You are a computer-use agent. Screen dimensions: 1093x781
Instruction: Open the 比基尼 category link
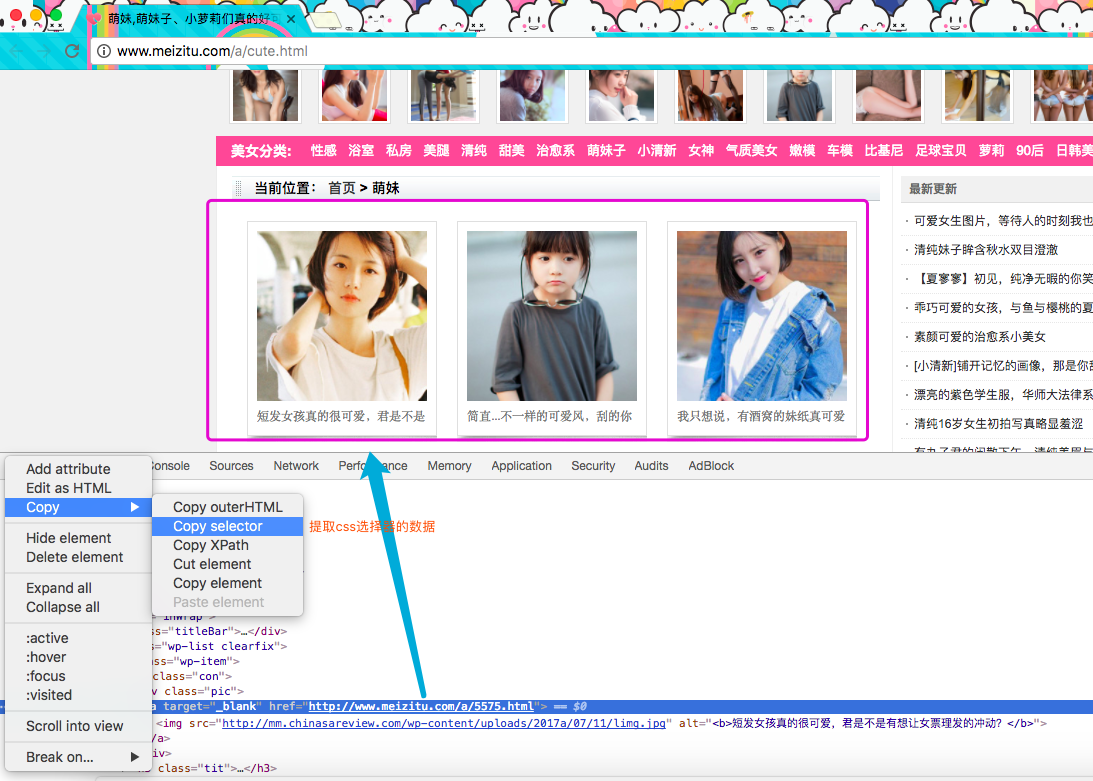[884, 151]
